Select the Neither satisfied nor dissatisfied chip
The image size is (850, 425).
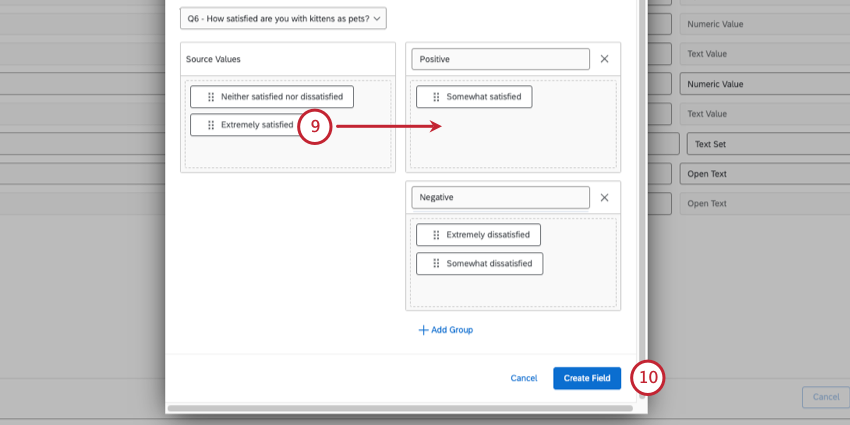pos(272,97)
